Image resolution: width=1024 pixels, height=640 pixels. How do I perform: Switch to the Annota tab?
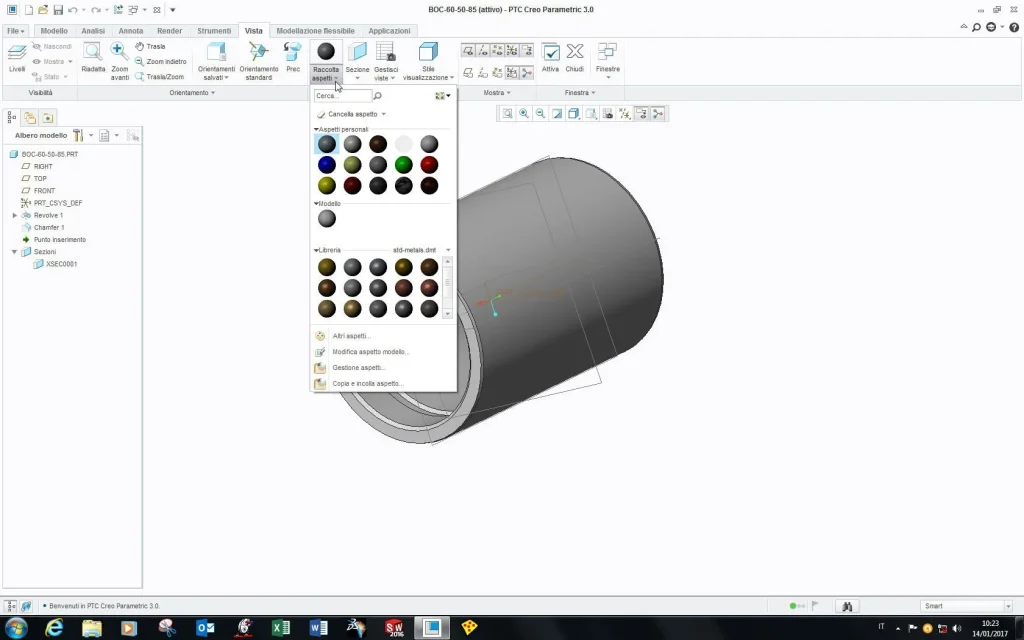131,31
